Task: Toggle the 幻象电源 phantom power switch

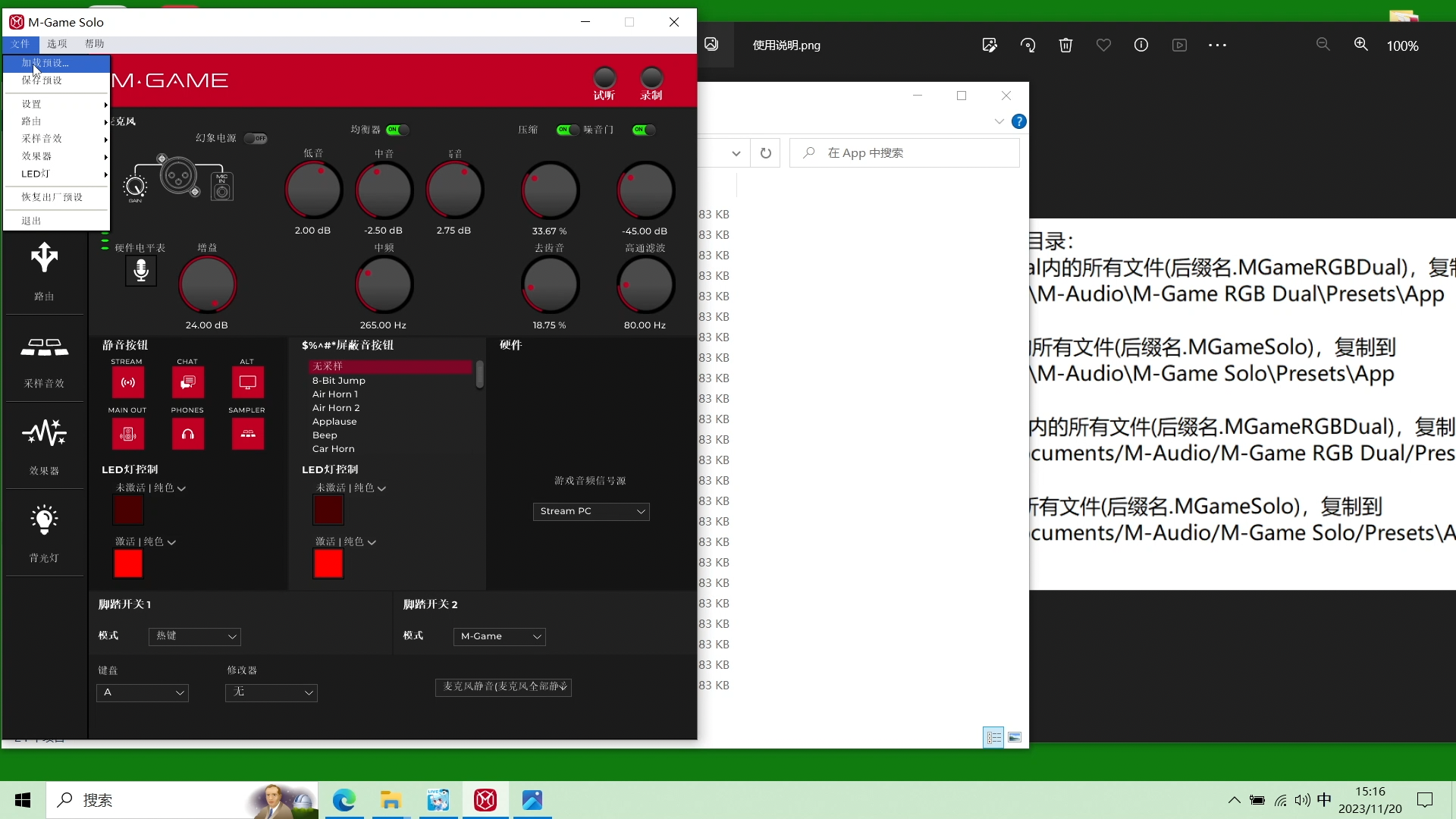Action: [256, 139]
